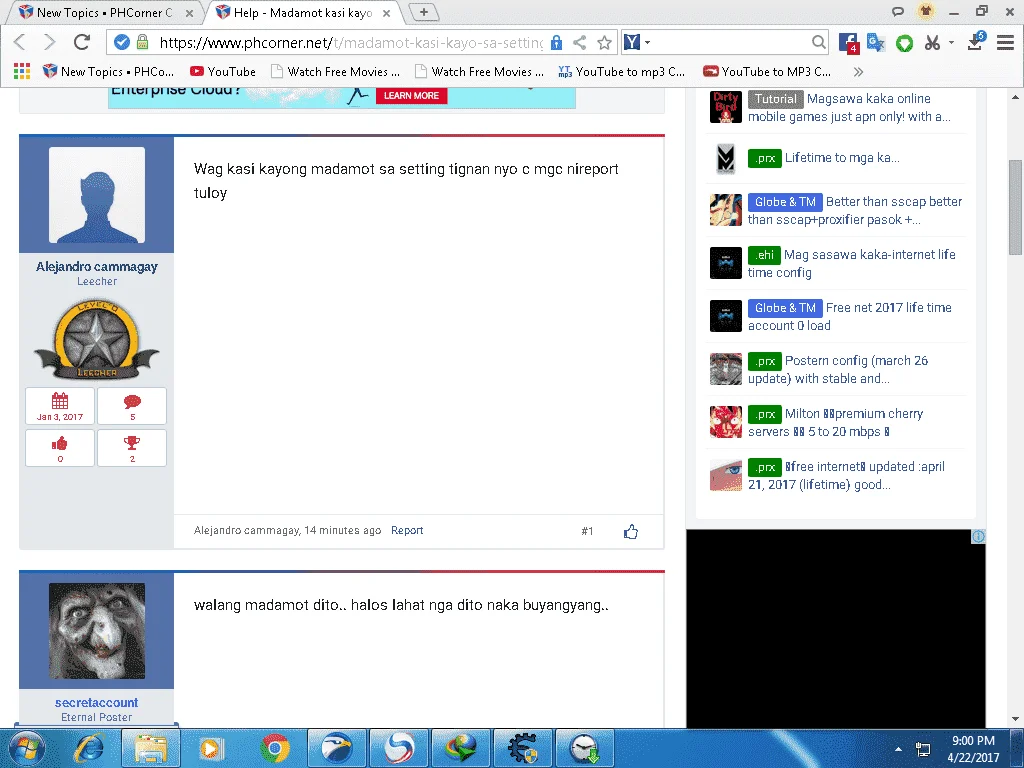This screenshot has height=768, width=1024.
Task: Open the second Watch Free Movies bookmark
Action: click(479, 71)
